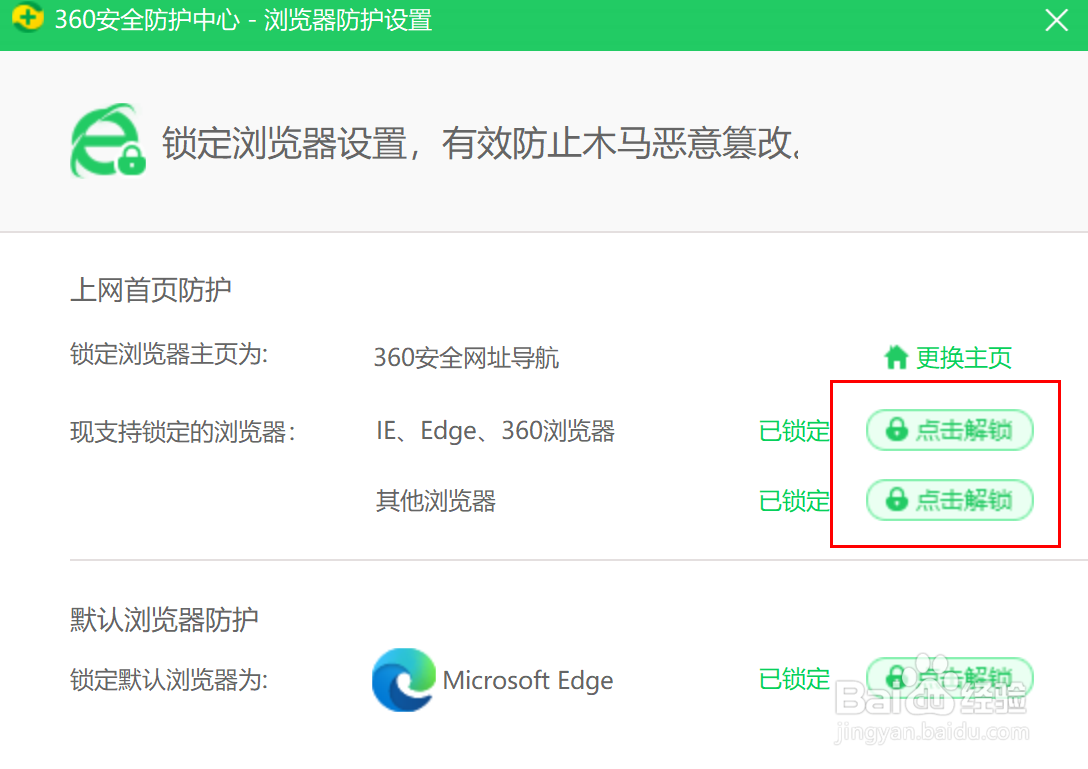Unlock the default browser lock for Microsoft Edge

[949, 678]
